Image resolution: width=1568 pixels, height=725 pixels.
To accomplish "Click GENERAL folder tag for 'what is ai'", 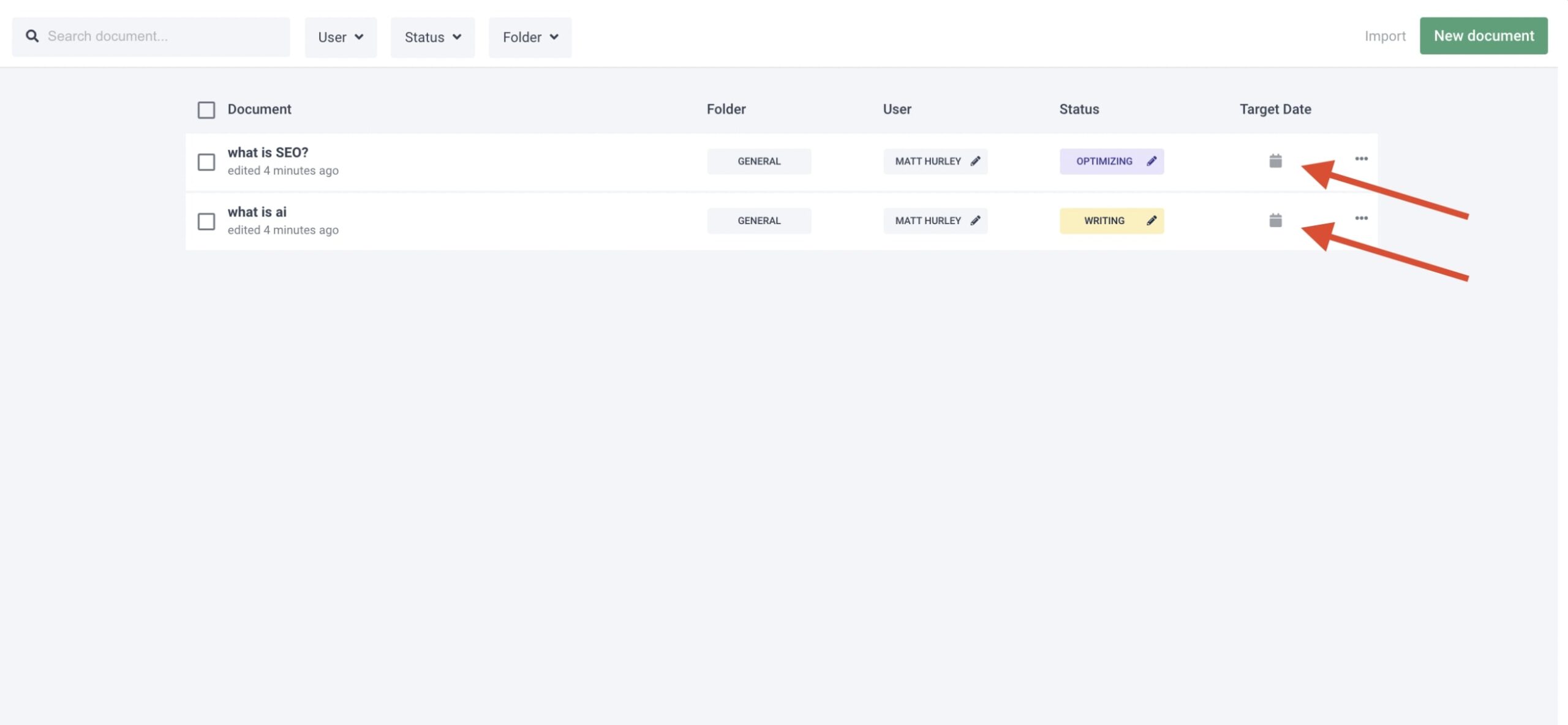I will point(759,220).
